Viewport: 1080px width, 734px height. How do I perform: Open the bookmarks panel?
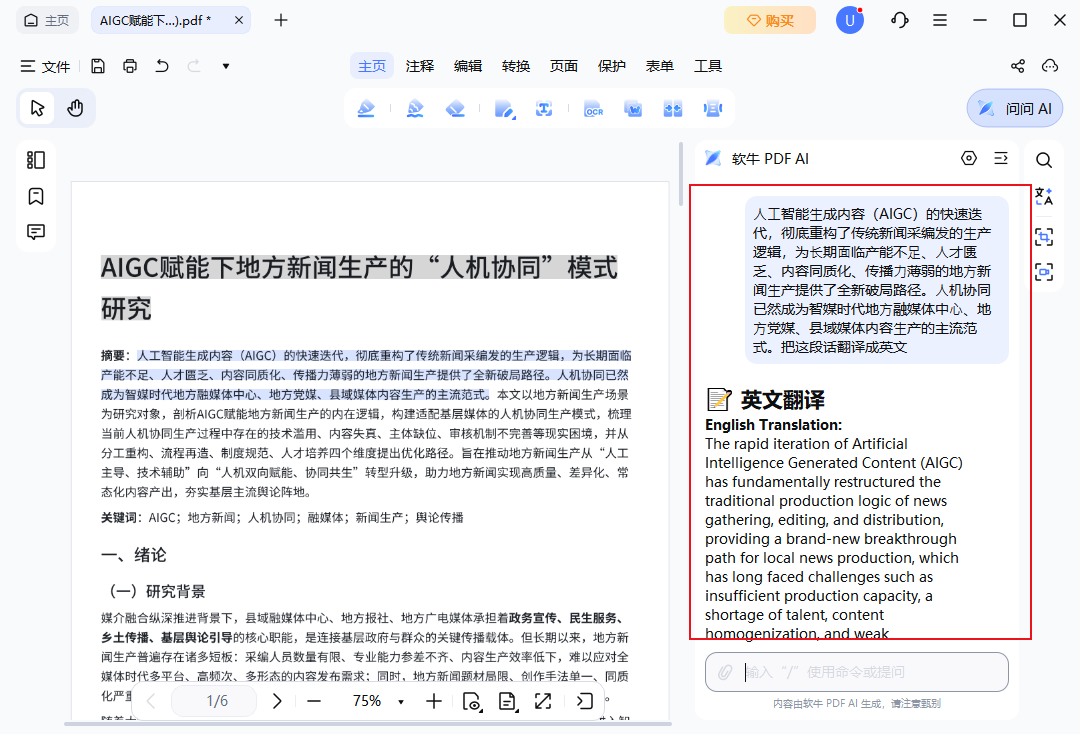(36, 196)
